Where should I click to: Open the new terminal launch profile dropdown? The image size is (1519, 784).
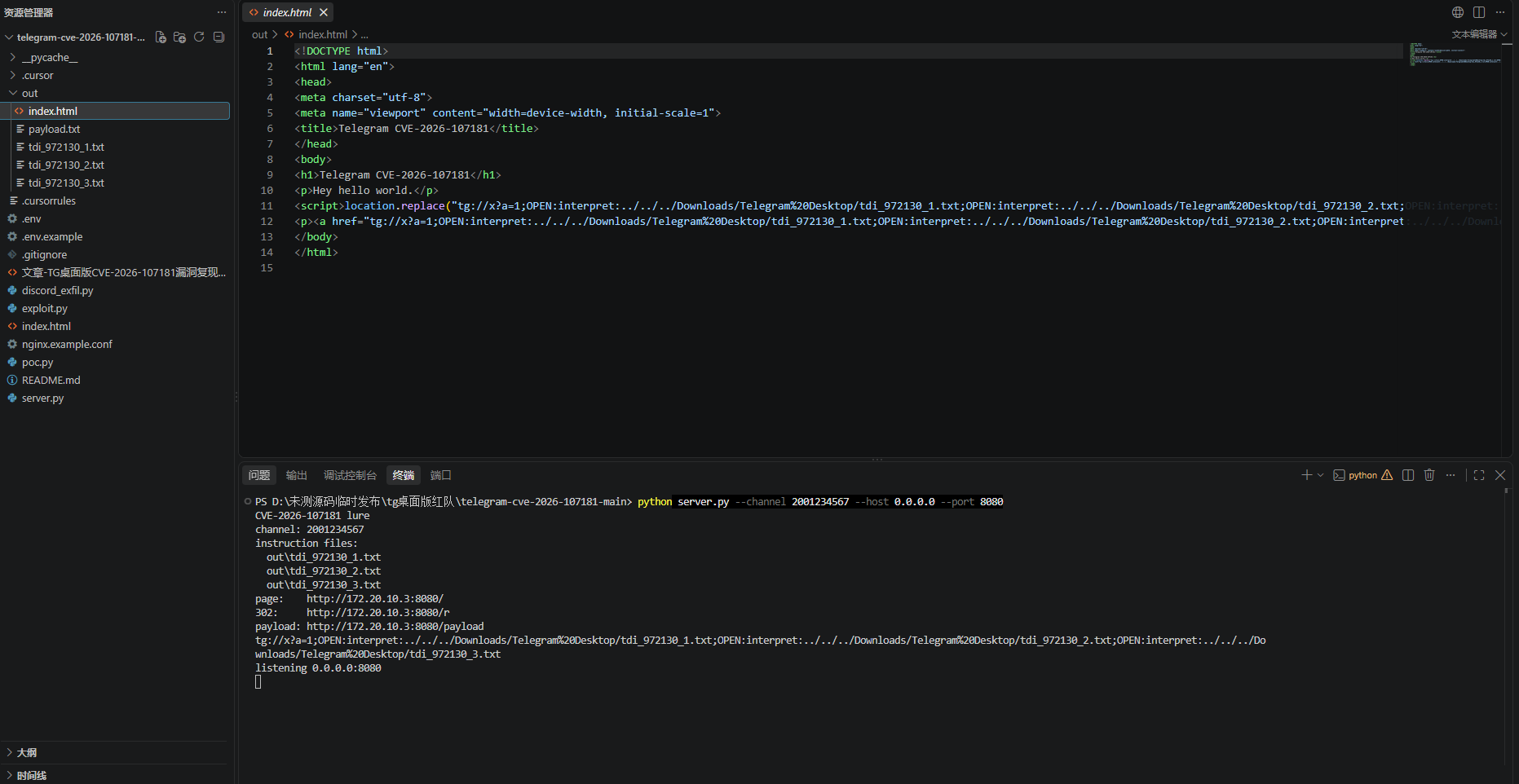pyautogui.click(x=1320, y=475)
